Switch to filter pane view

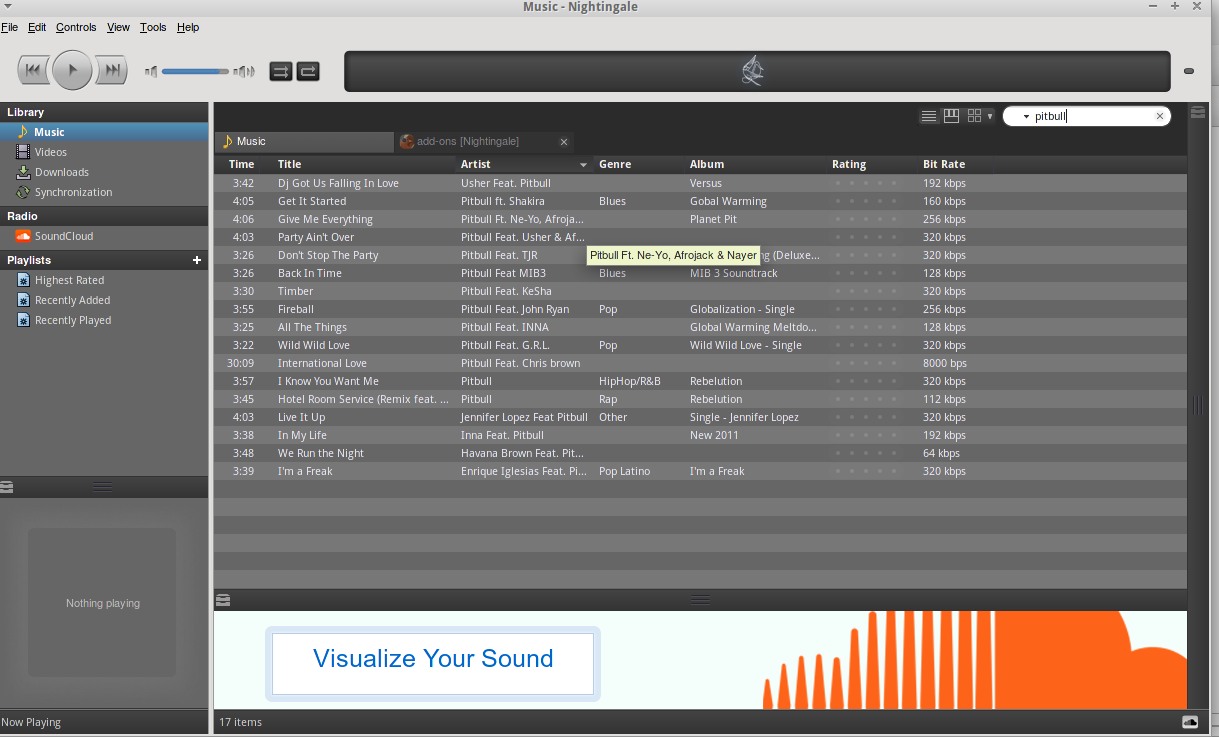[x=952, y=116]
